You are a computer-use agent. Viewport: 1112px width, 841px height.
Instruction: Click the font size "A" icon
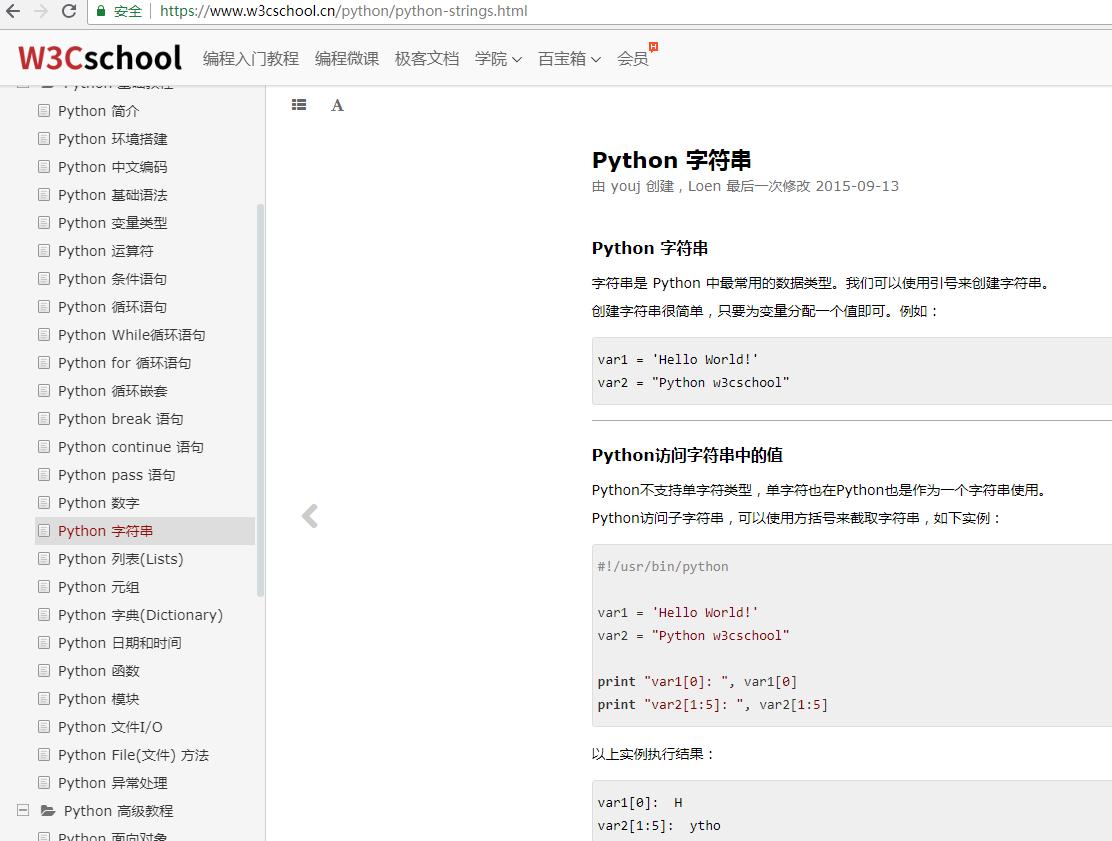click(x=337, y=104)
